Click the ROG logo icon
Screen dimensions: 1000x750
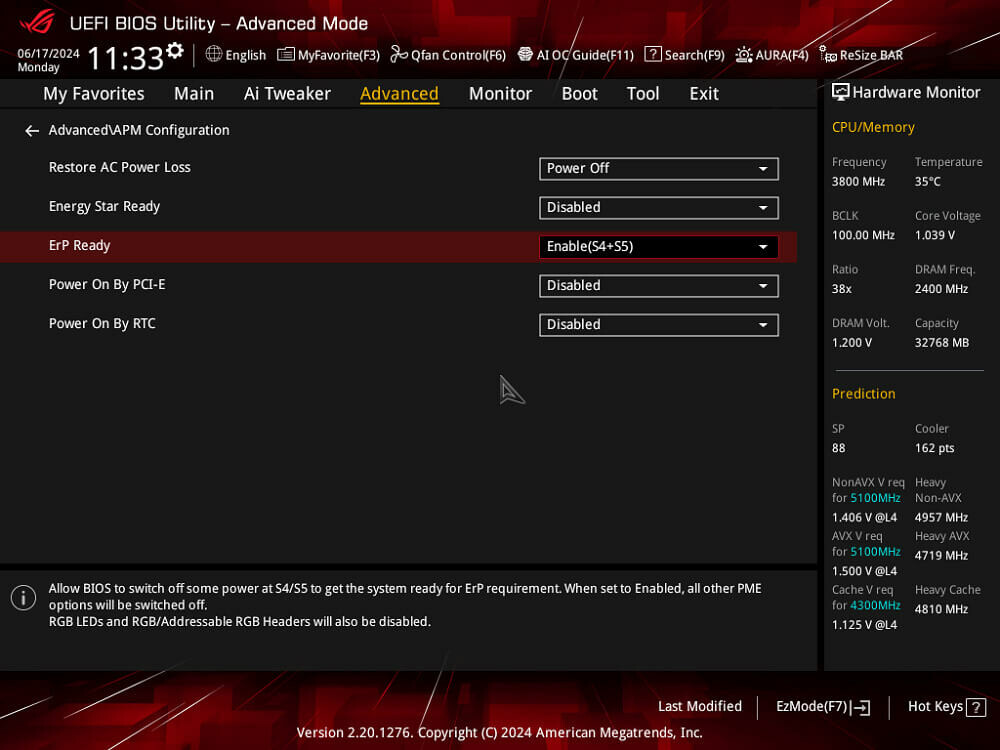[37, 22]
